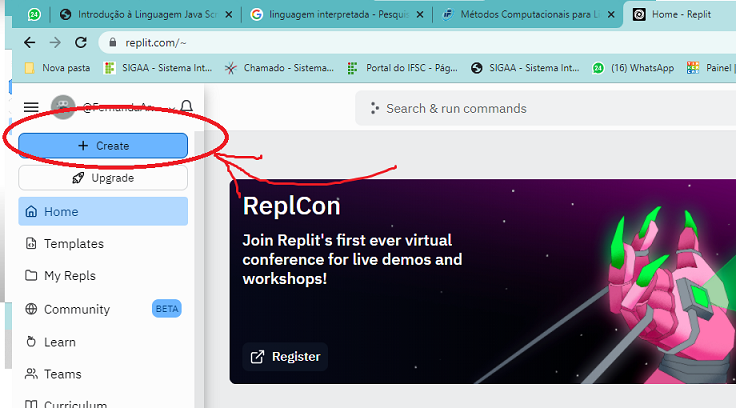Reload the page with the refresh icon
Screen dimensions: 736x408
tap(80, 43)
